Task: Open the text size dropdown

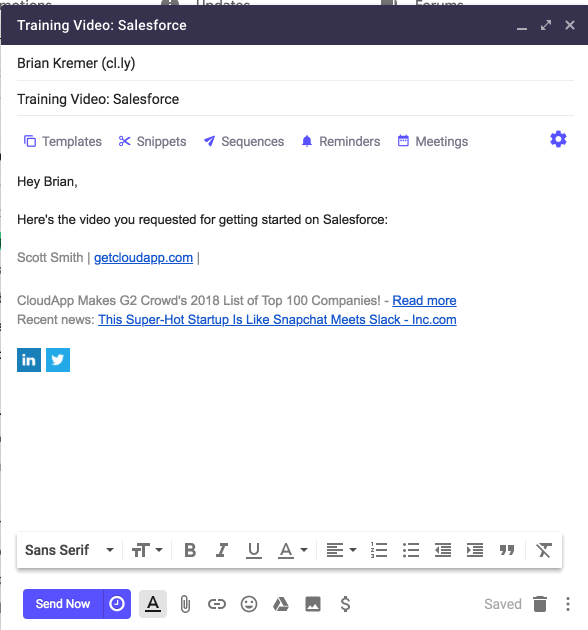Action: (147, 550)
